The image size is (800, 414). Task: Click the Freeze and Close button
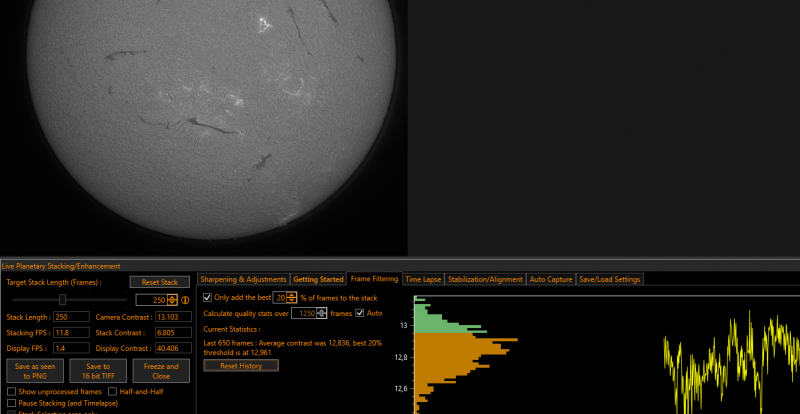(x=161, y=371)
